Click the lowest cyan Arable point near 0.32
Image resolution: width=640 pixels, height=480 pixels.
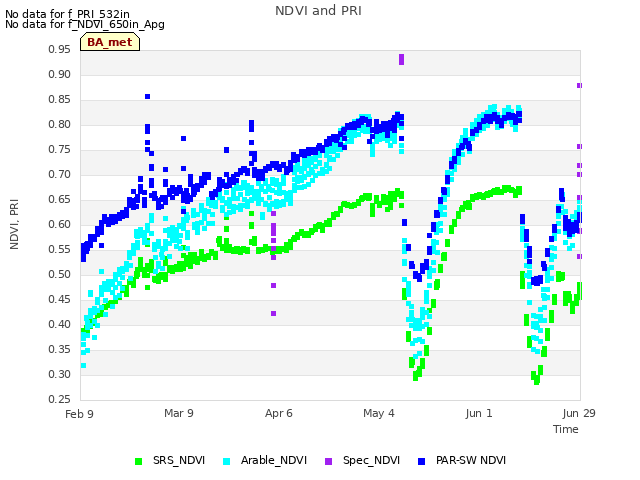click(83, 366)
